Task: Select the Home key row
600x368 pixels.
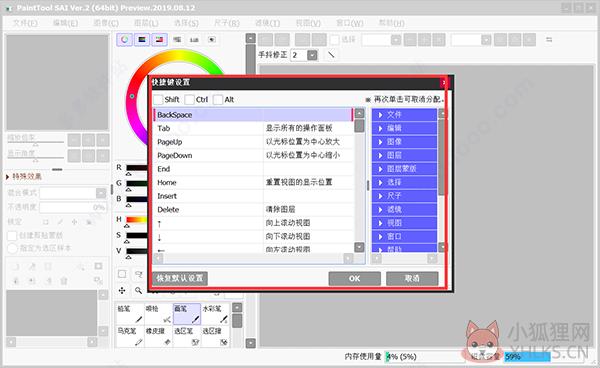Action: click(253, 182)
